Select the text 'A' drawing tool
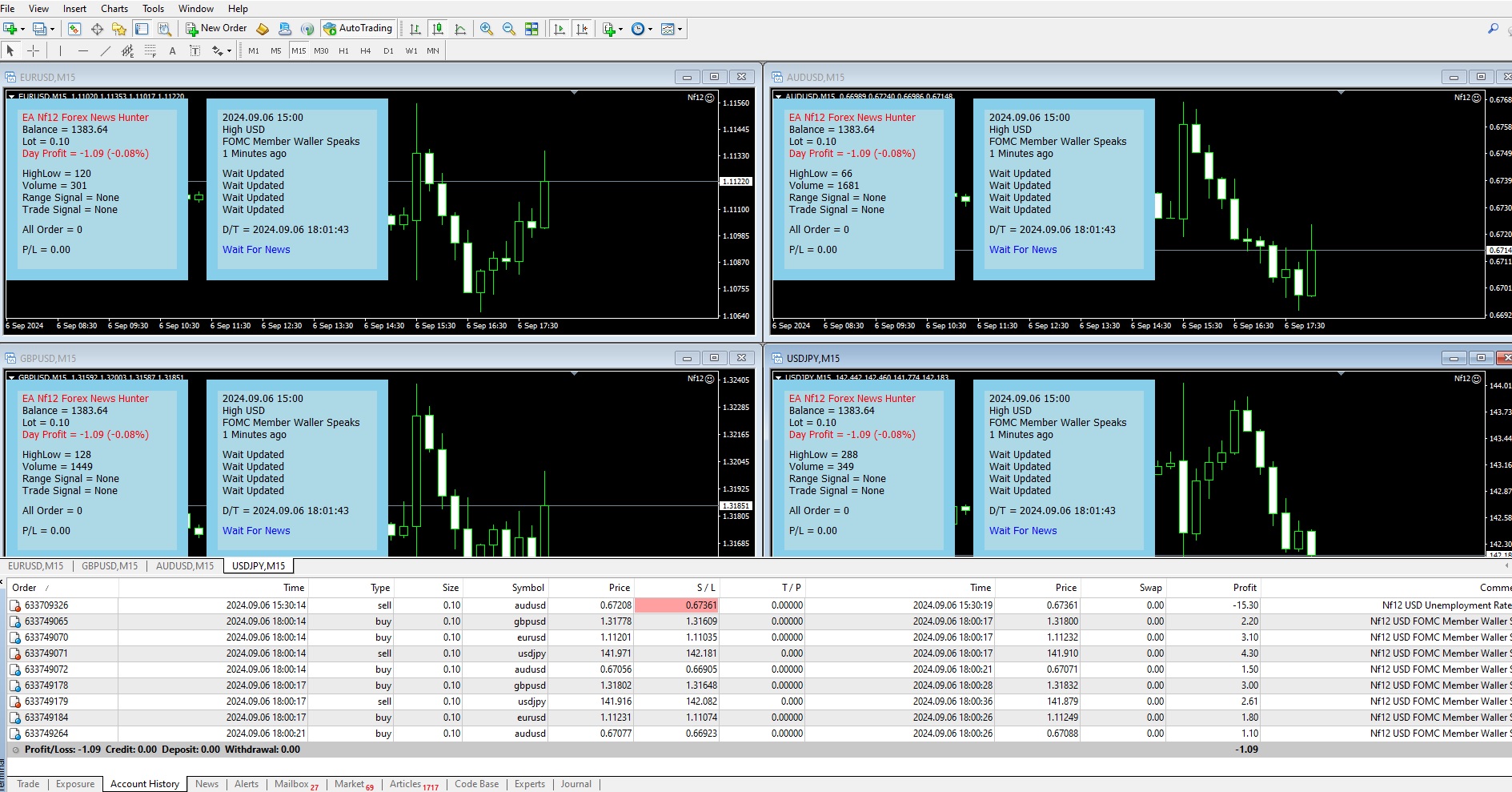Screen dimensions: 1512x792 coord(172,50)
